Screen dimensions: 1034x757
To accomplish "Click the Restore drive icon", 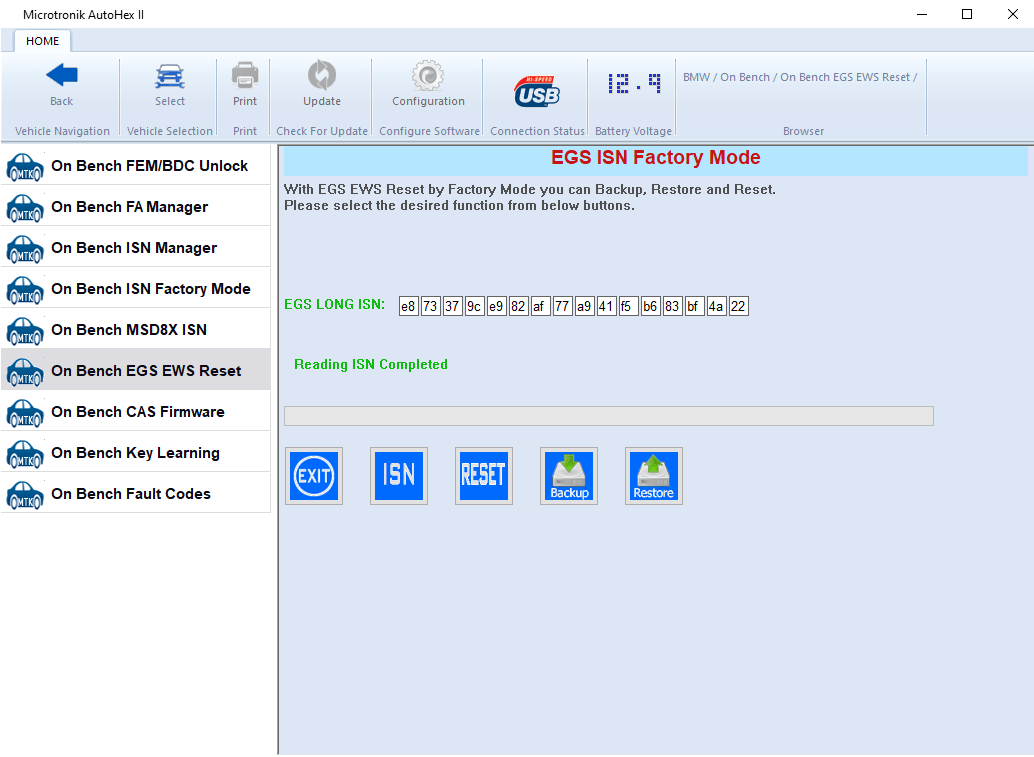I will pyautogui.click(x=654, y=476).
